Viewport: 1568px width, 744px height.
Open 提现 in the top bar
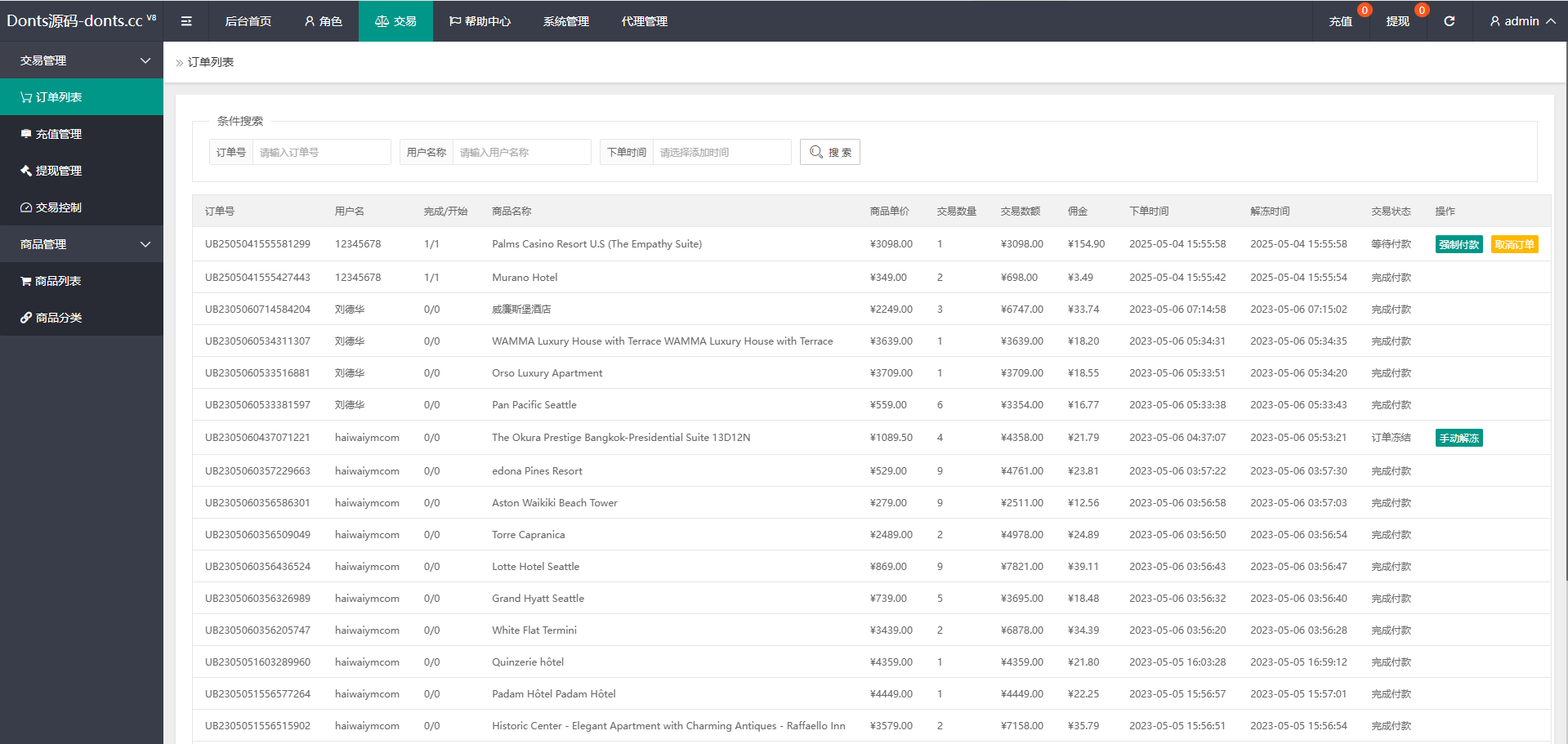click(1397, 21)
